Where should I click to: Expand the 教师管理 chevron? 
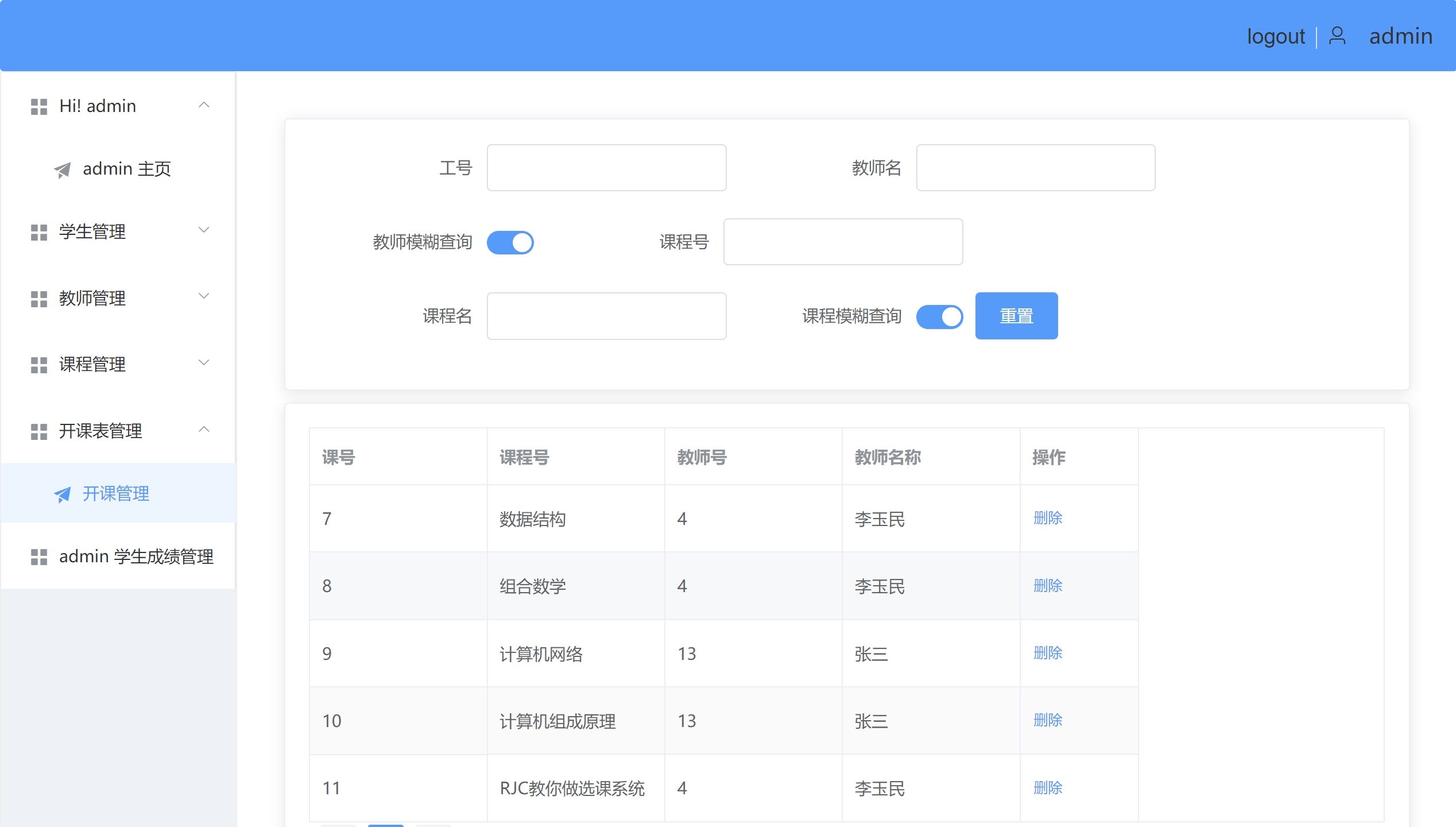(204, 296)
